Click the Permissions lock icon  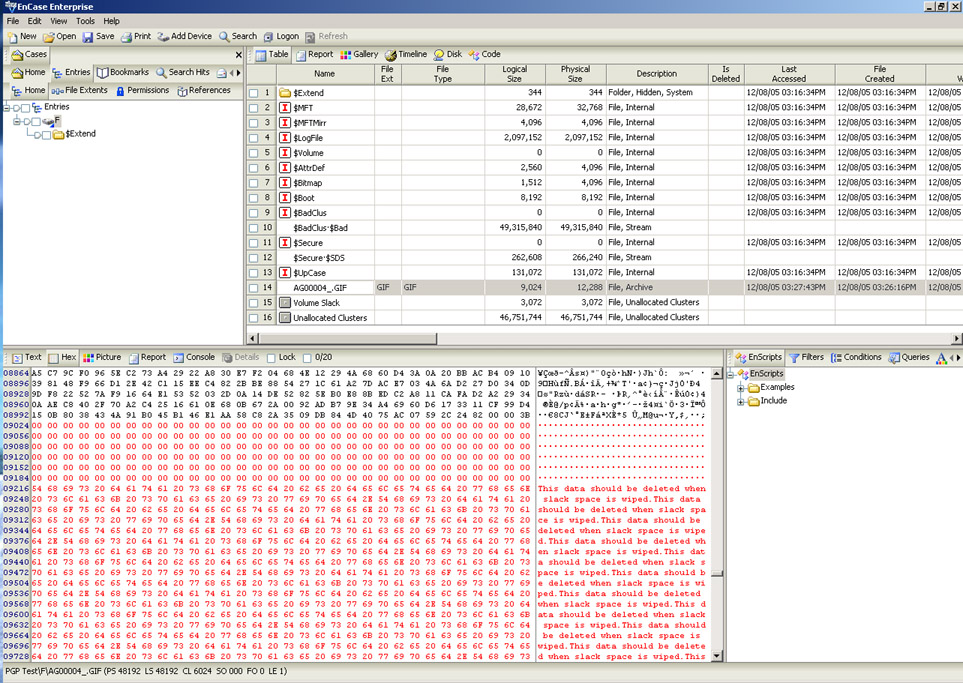tap(120, 91)
